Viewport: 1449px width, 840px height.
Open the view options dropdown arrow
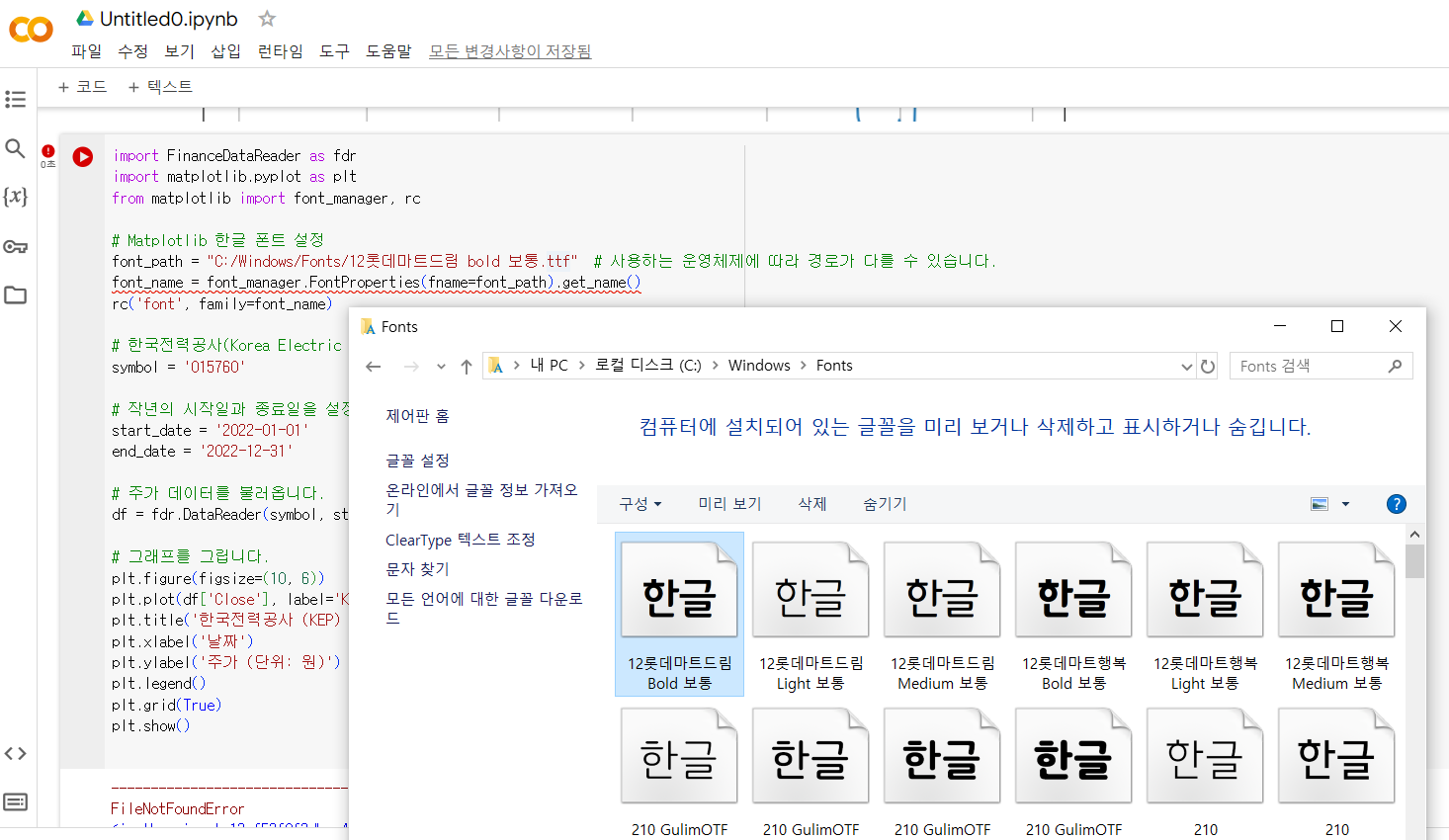[x=1345, y=504]
